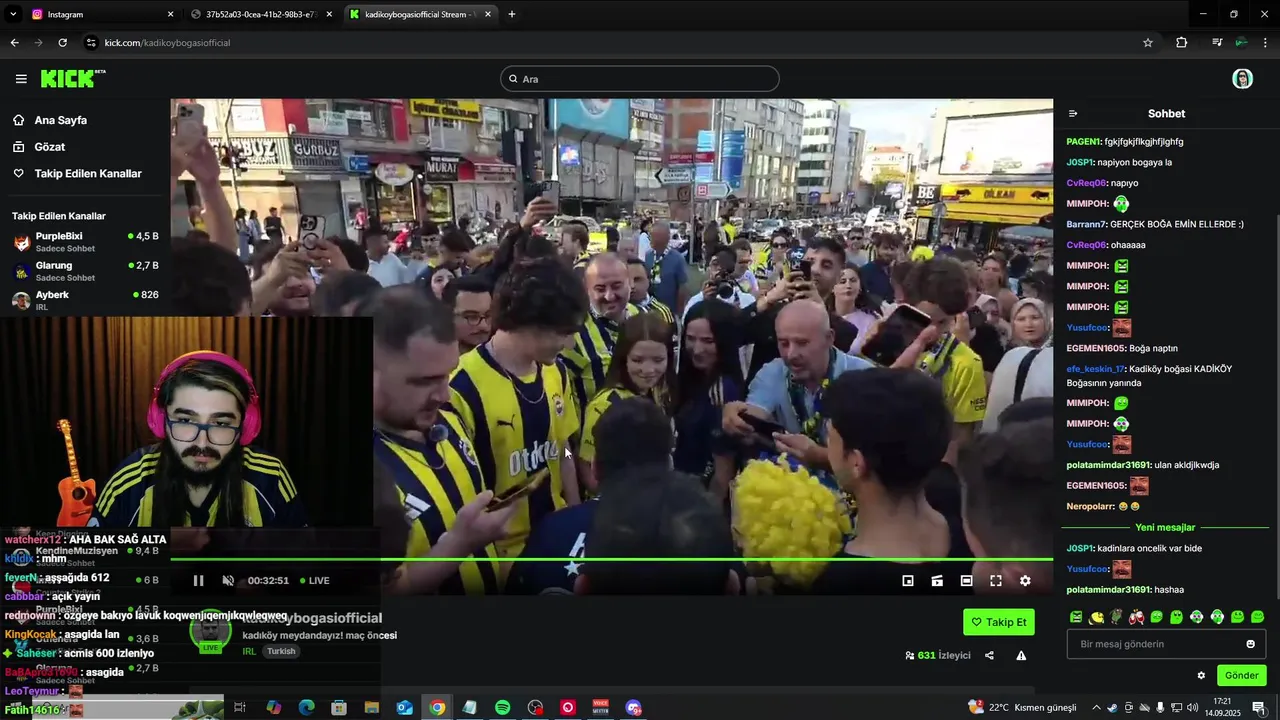The width and height of the screenshot is (1280, 720).
Task: Reload the page
Action: pos(62,43)
